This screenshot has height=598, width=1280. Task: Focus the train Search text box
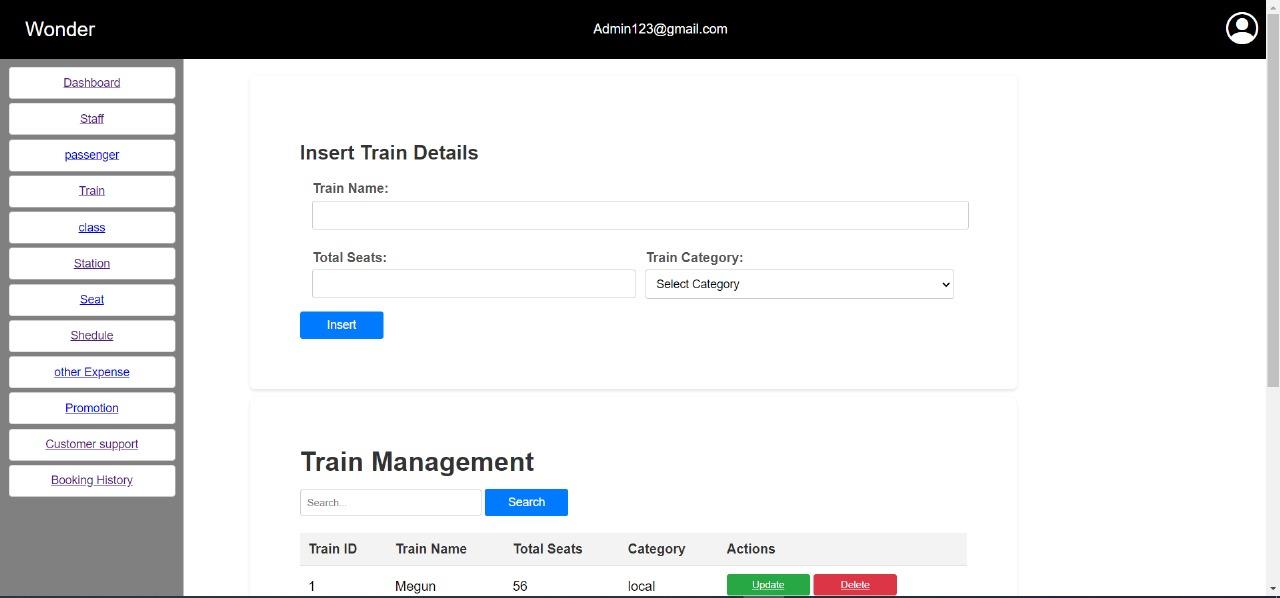[x=391, y=503]
